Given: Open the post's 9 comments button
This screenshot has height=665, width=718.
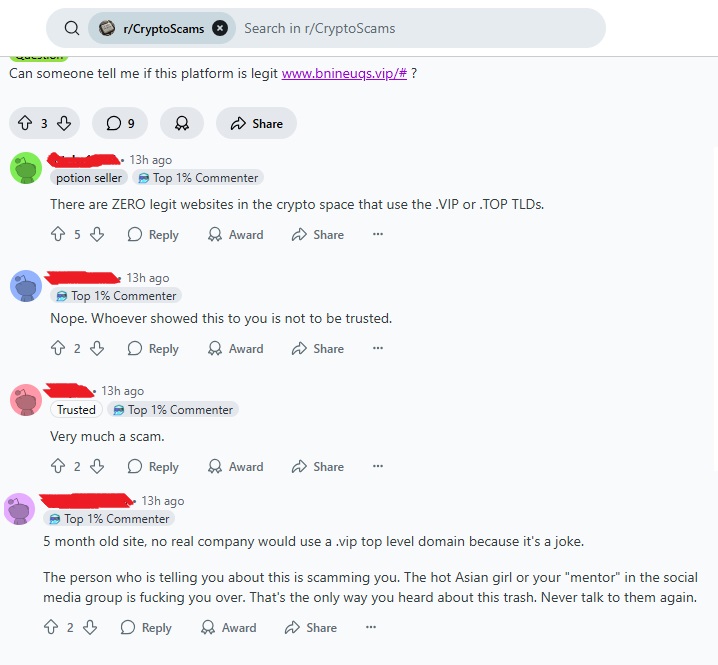Looking at the screenshot, I should [120, 123].
